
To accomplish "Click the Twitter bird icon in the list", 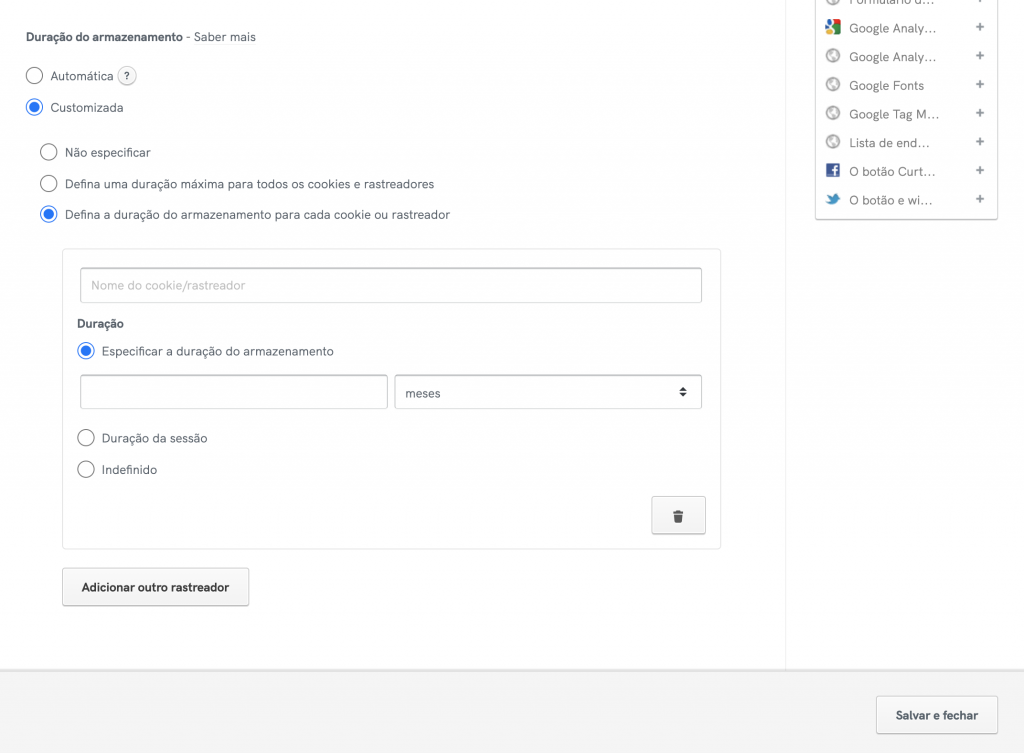I will 833,200.
